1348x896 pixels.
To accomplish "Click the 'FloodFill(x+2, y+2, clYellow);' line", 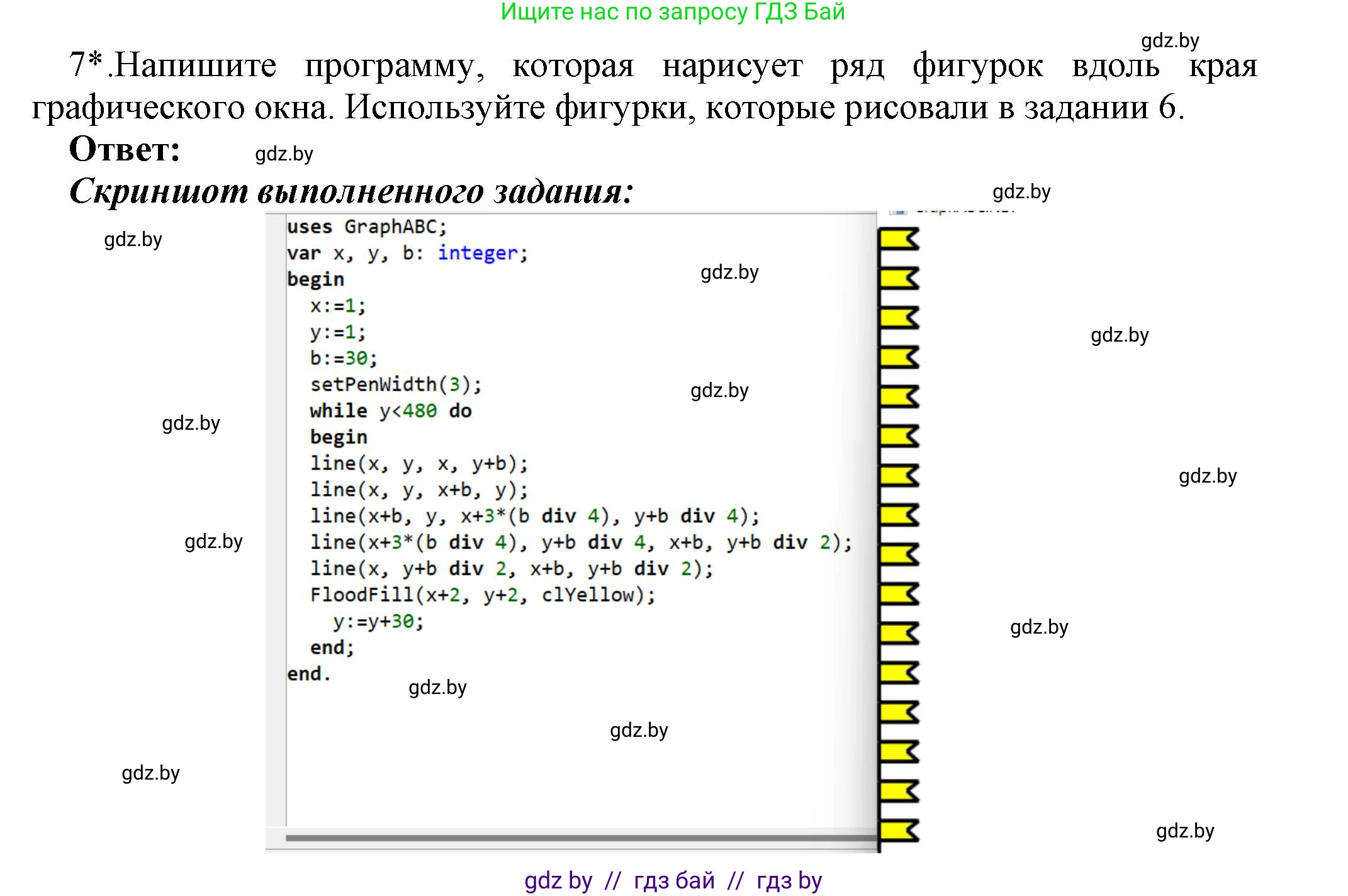I will [x=482, y=595].
